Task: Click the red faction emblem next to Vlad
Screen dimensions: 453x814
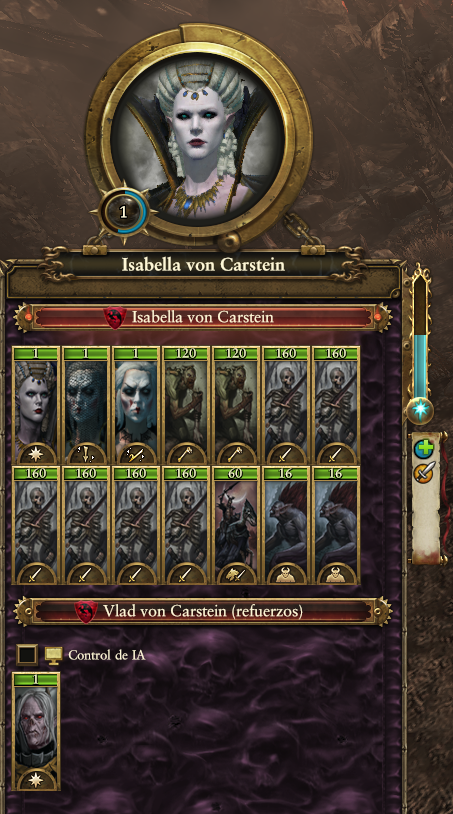Action: point(86,611)
